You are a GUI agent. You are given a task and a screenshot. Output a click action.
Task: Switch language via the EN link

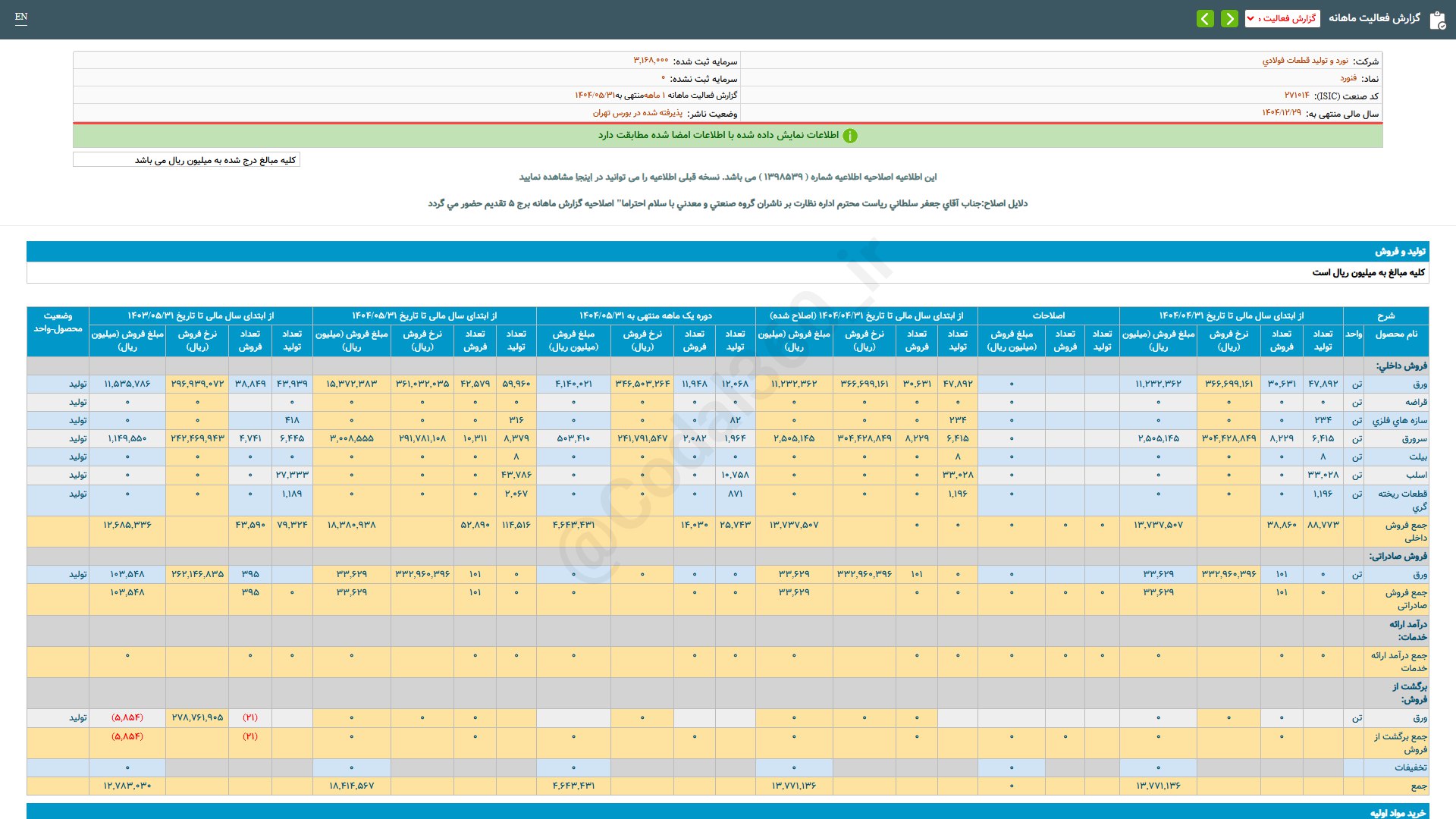point(21,17)
